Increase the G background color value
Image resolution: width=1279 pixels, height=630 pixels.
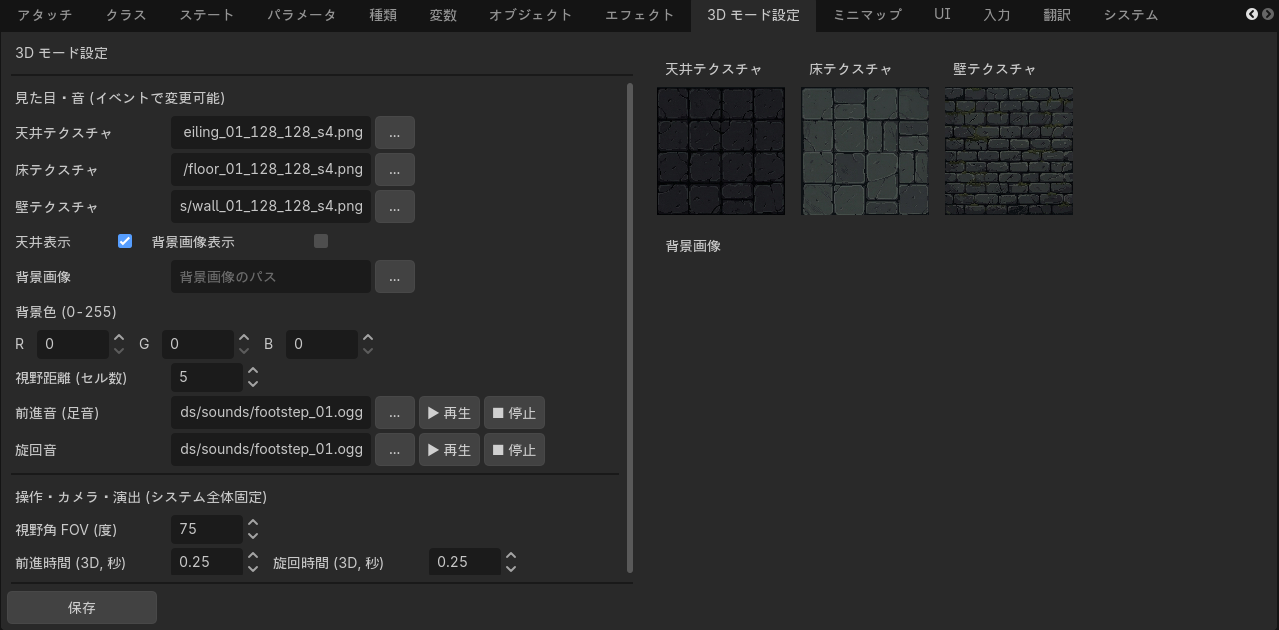tap(244, 338)
